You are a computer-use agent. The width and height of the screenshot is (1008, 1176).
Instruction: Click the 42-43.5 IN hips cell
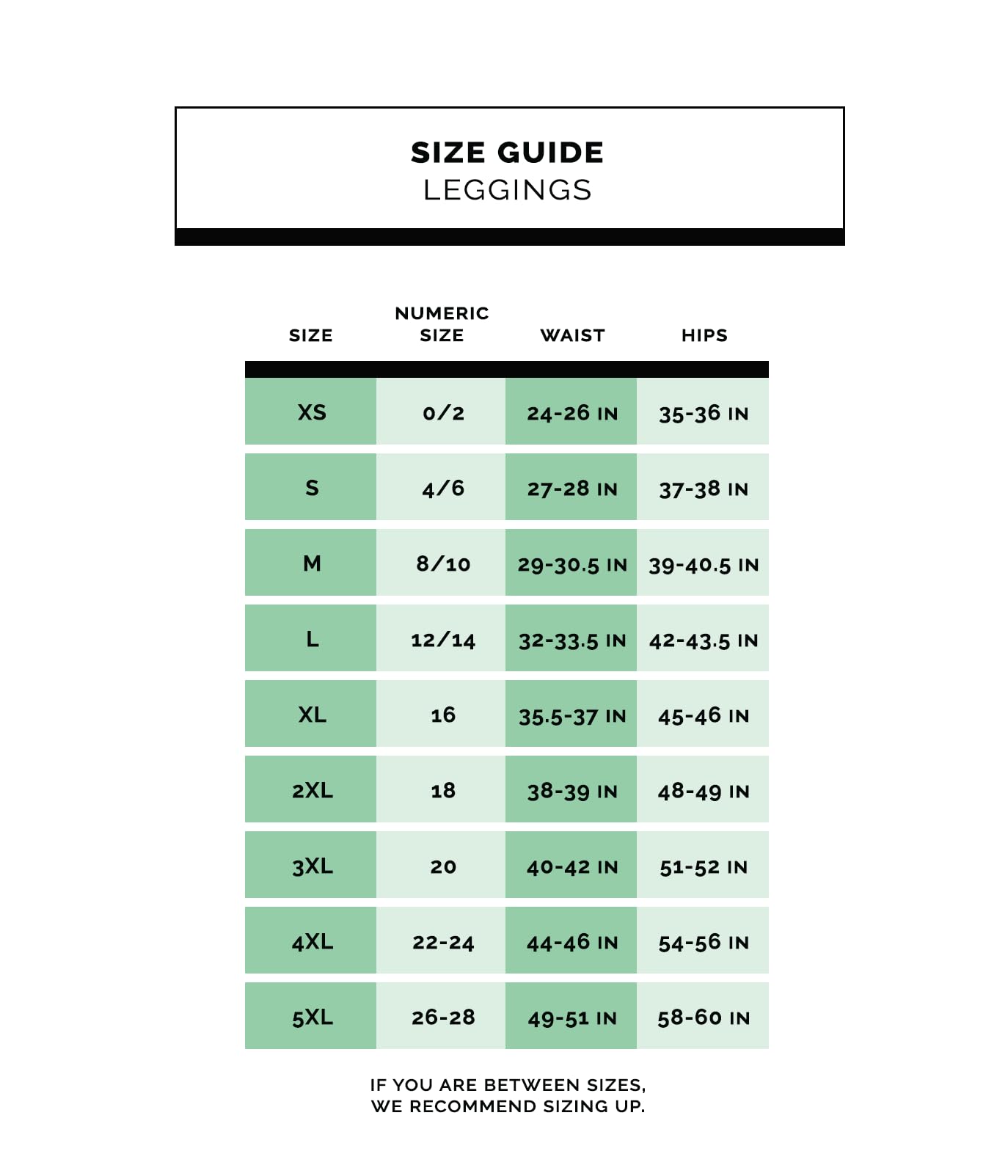[703, 640]
